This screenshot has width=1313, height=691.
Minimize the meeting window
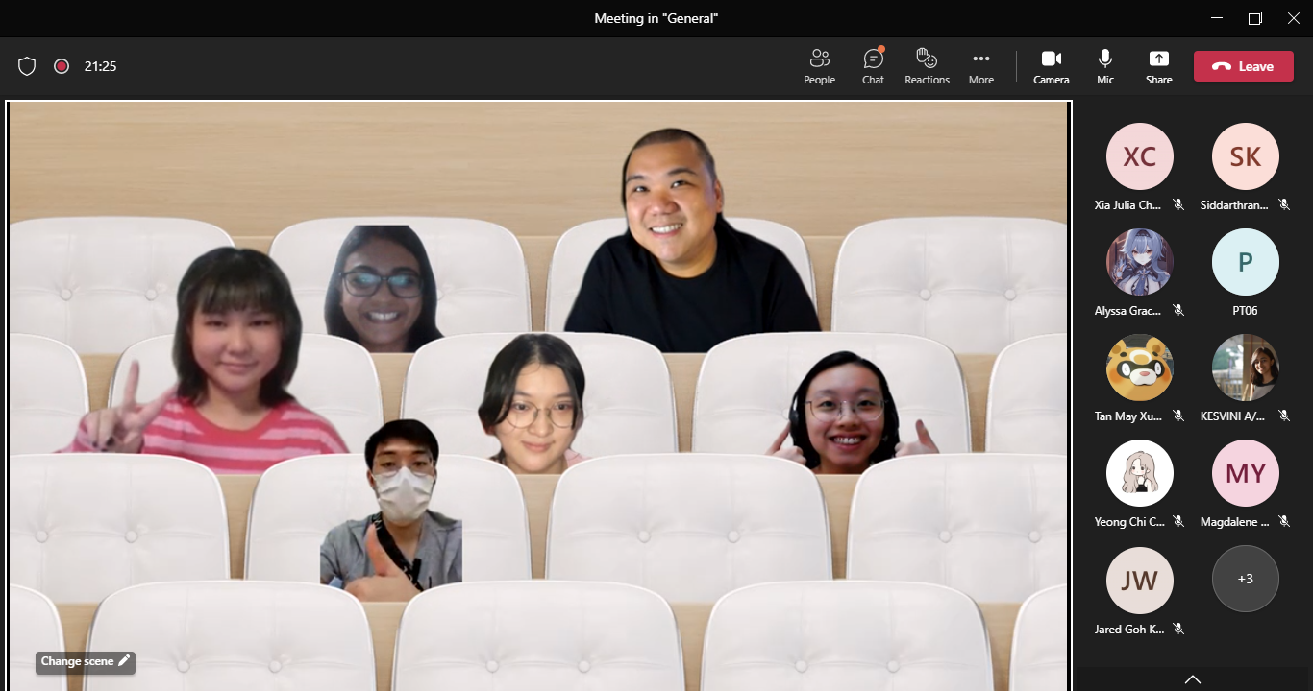1216,18
